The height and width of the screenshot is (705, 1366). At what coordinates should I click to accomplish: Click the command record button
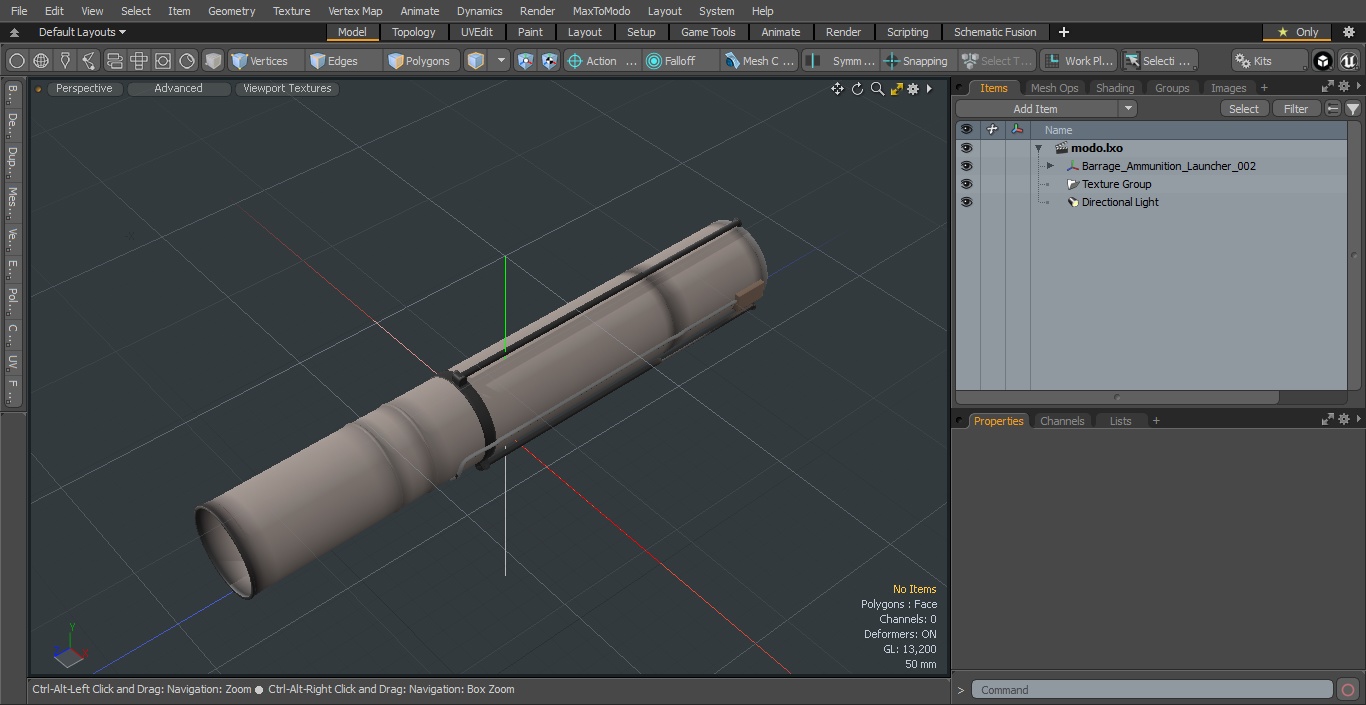(1347, 690)
